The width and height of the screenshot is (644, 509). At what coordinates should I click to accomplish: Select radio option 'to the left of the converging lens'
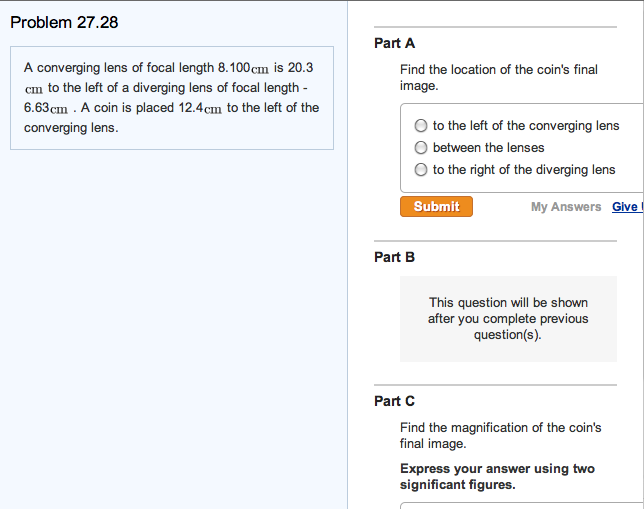(x=421, y=126)
